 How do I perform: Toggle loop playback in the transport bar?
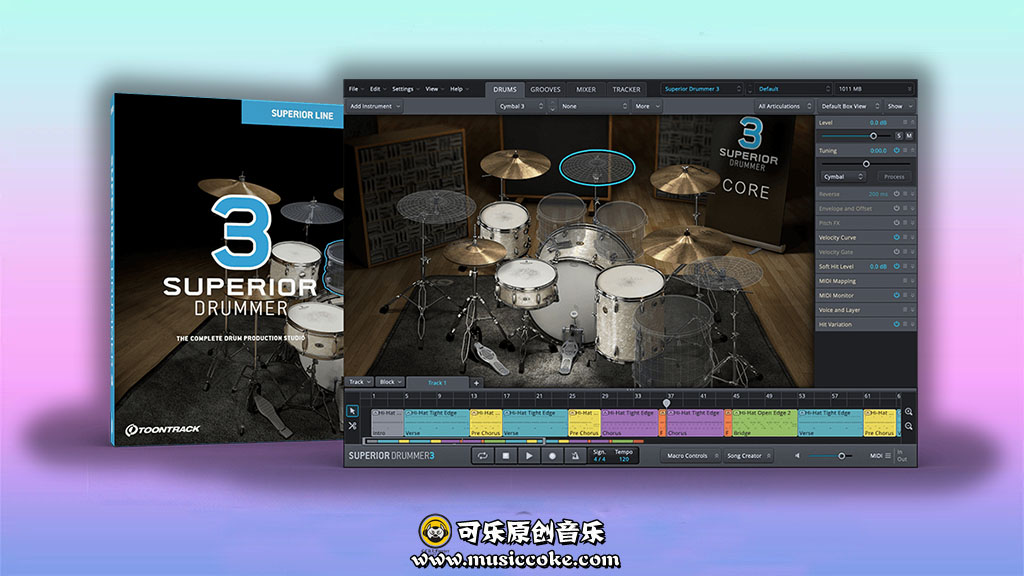click(482, 456)
